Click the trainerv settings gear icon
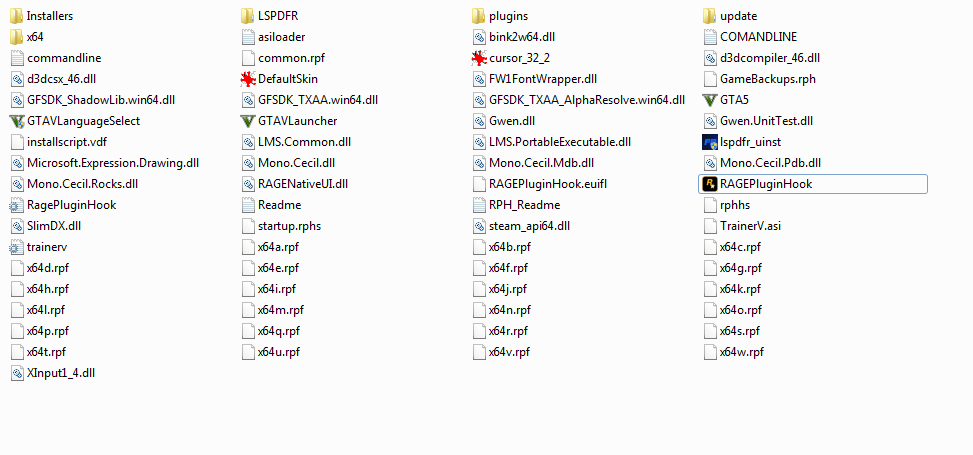The height and width of the screenshot is (455, 973). coord(17,247)
